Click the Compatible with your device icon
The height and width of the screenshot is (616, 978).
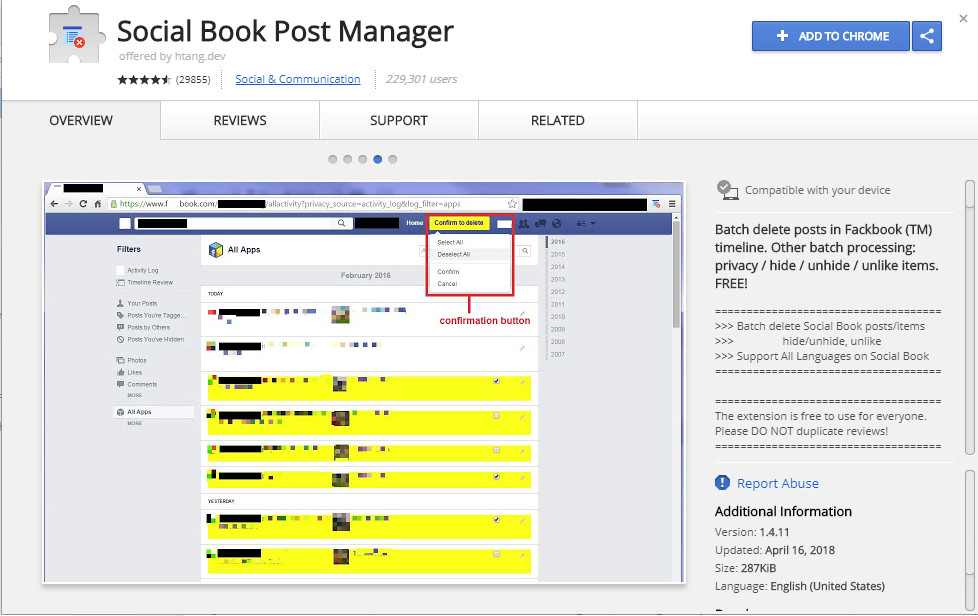[x=727, y=190]
